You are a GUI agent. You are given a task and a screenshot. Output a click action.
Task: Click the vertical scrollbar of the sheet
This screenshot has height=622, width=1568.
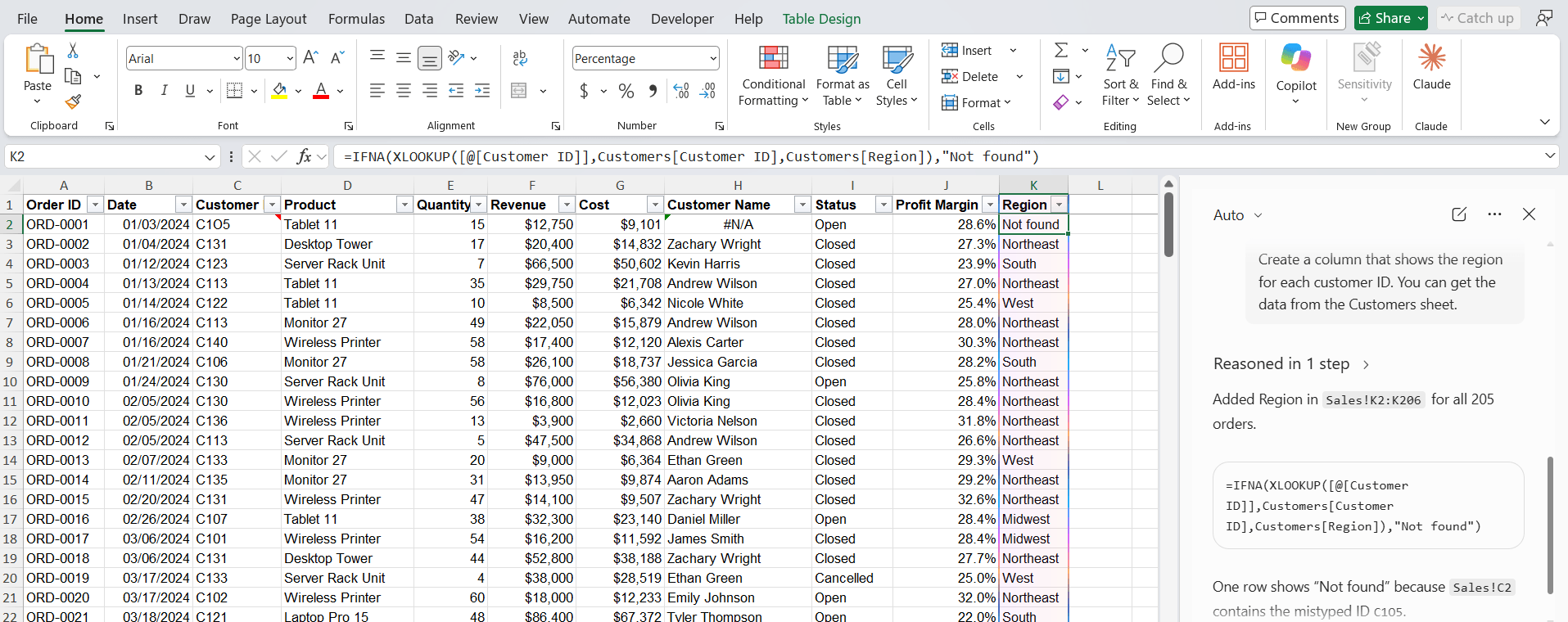coord(1168,225)
